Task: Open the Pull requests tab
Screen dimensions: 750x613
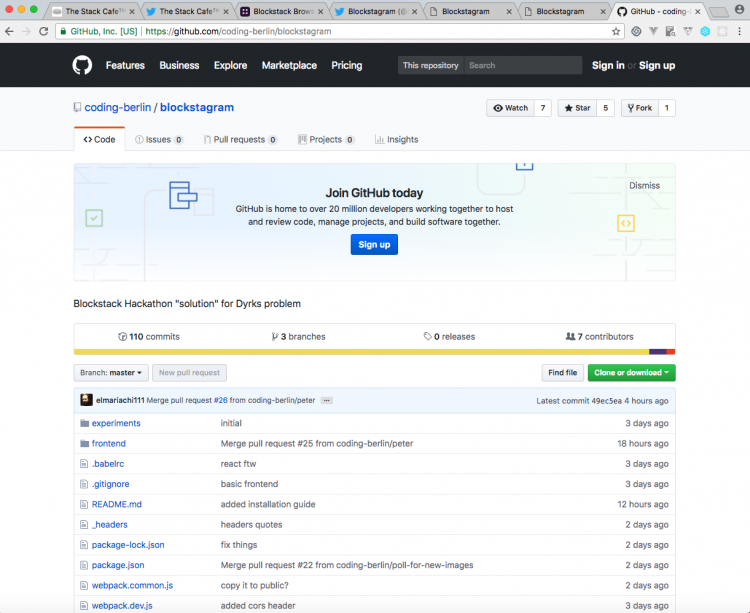Action: click(x=241, y=140)
